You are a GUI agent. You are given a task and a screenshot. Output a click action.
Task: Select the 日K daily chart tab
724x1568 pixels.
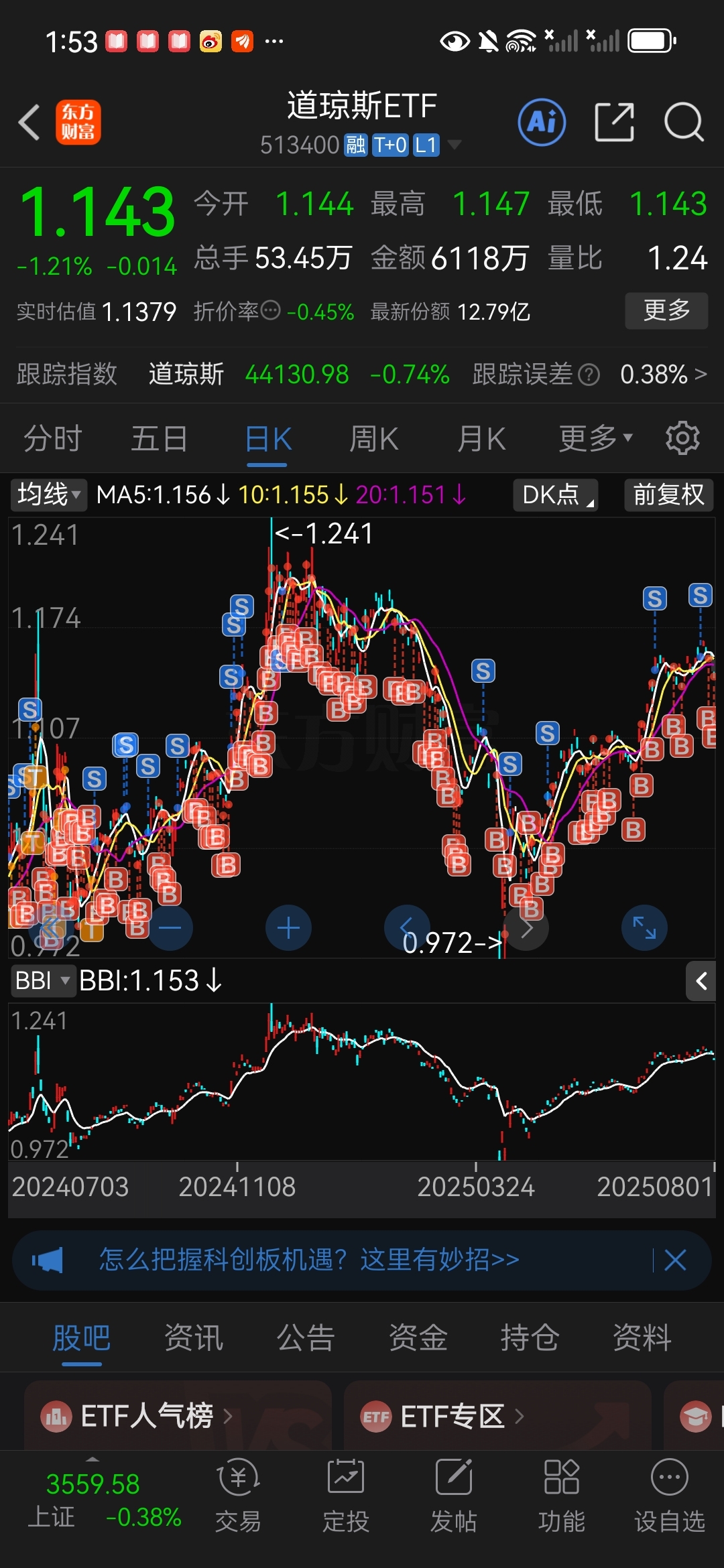pos(267,438)
